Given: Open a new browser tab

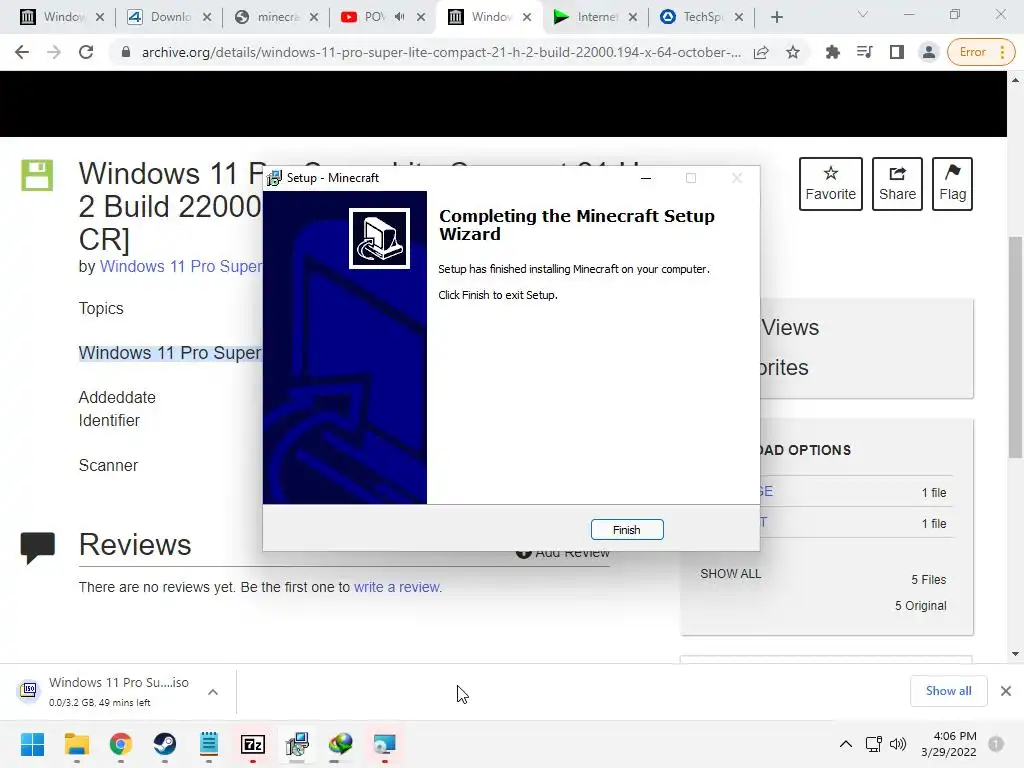Looking at the screenshot, I should [x=776, y=17].
